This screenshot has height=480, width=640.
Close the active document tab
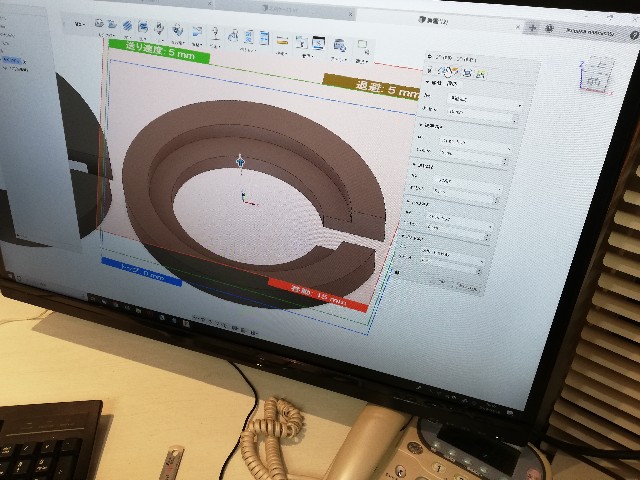coord(518,27)
